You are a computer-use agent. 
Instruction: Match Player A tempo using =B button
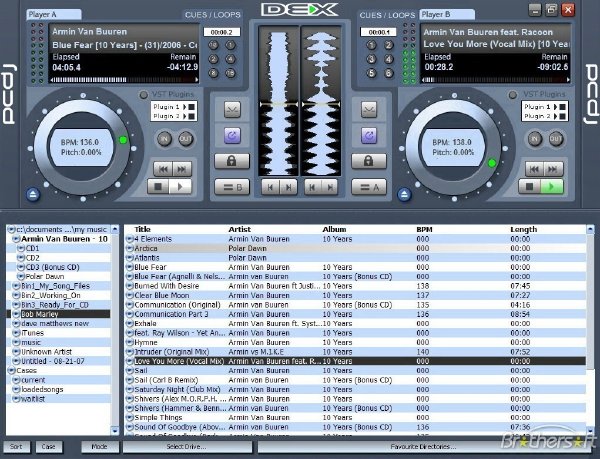(232, 187)
